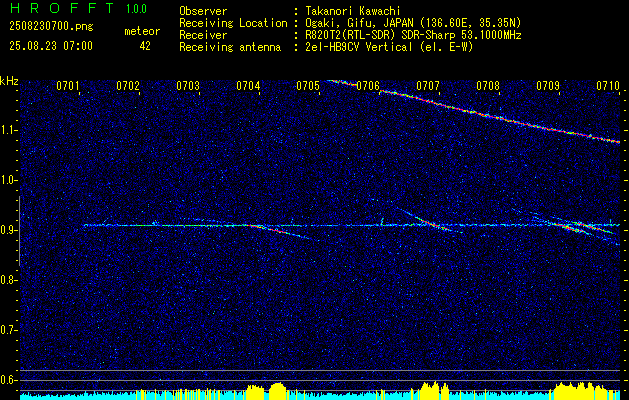Viewport: 629px width, 400px height.
Task: Click the 0706 time marker
Action: tap(368, 85)
